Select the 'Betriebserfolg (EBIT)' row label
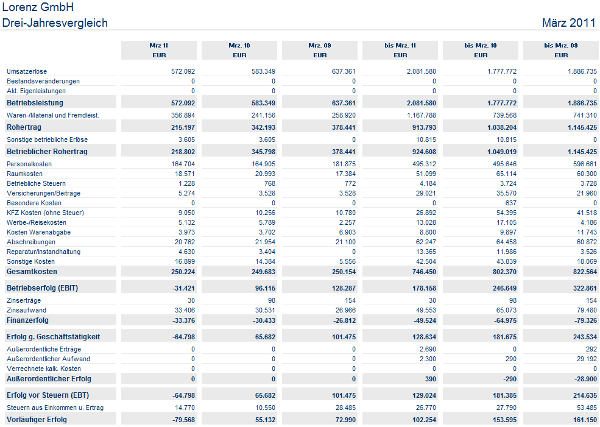600x427 pixels. click(42, 288)
